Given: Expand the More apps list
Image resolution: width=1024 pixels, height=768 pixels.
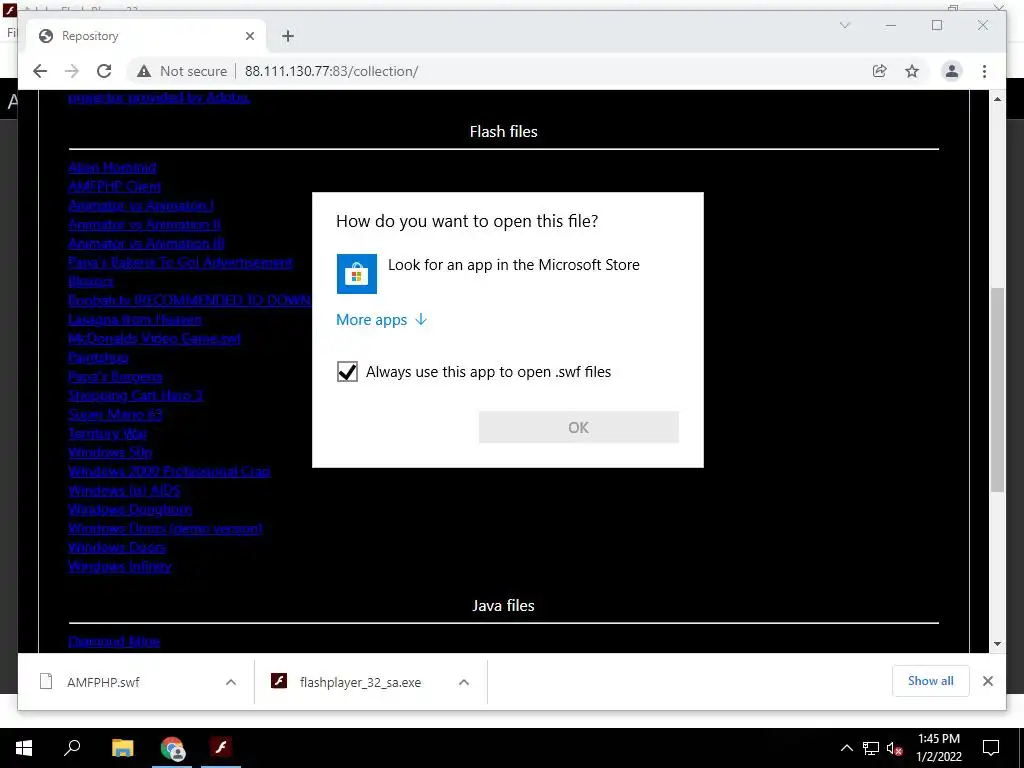Looking at the screenshot, I should point(381,319).
